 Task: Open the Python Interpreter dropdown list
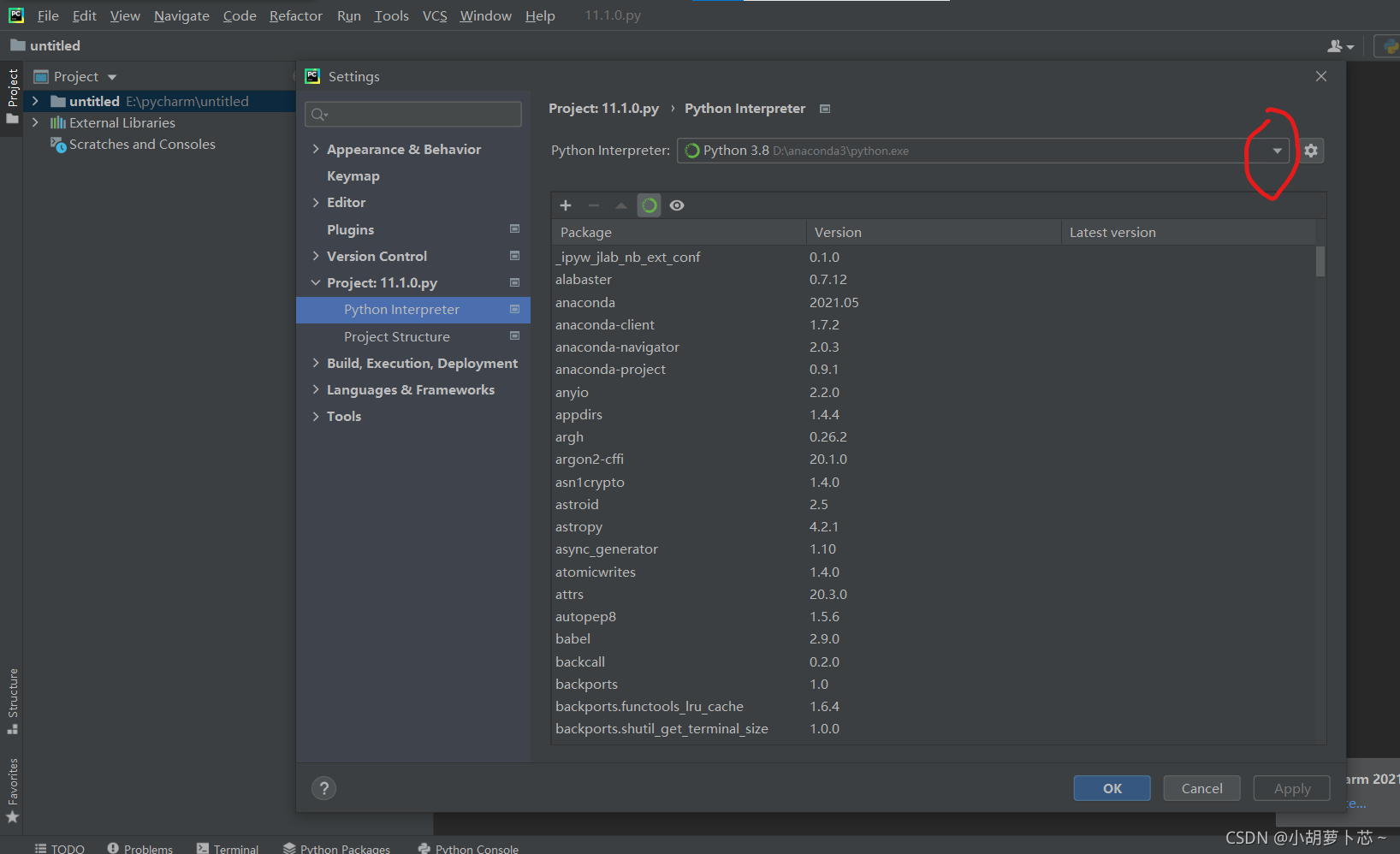point(1277,151)
